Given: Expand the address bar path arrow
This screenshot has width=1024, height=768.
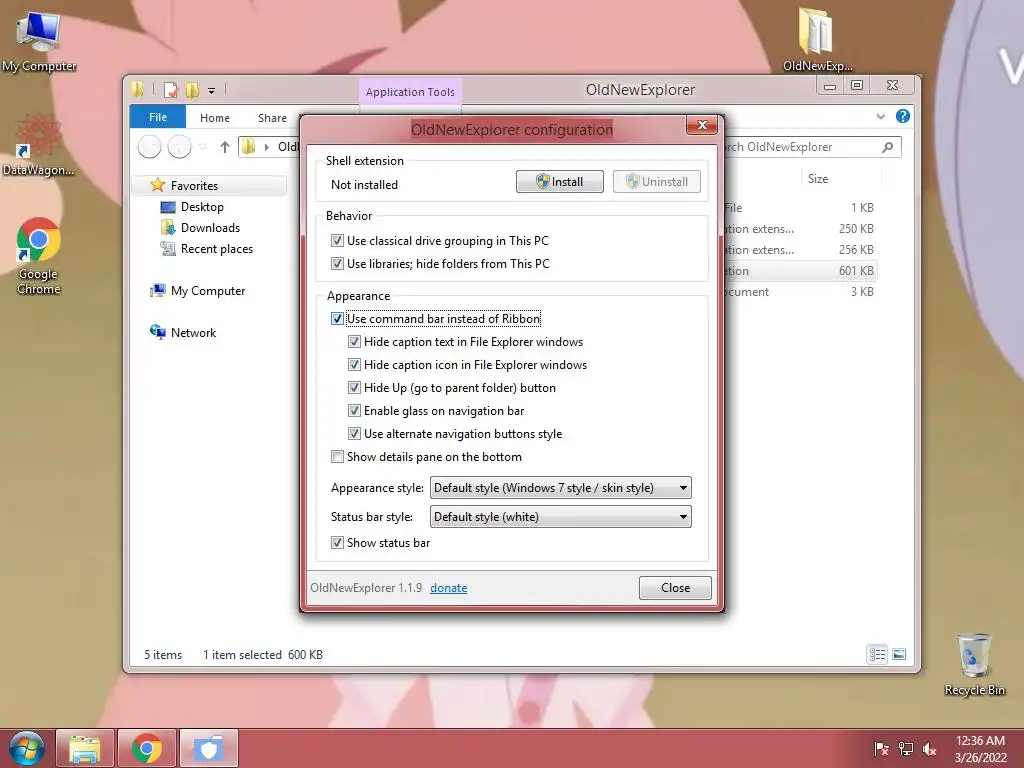Looking at the screenshot, I should pyautogui.click(x=266, y=147).
